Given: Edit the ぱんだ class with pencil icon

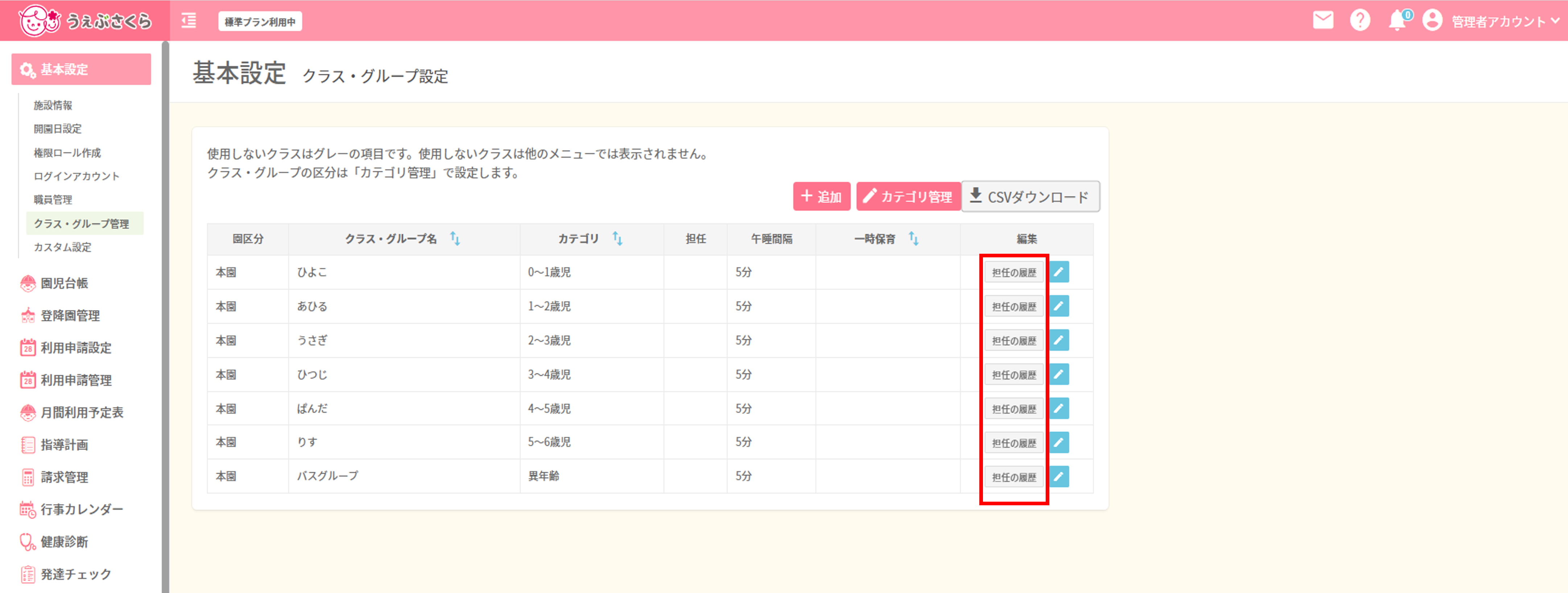Looking at the screenshot, I should tap(1059, 408).
